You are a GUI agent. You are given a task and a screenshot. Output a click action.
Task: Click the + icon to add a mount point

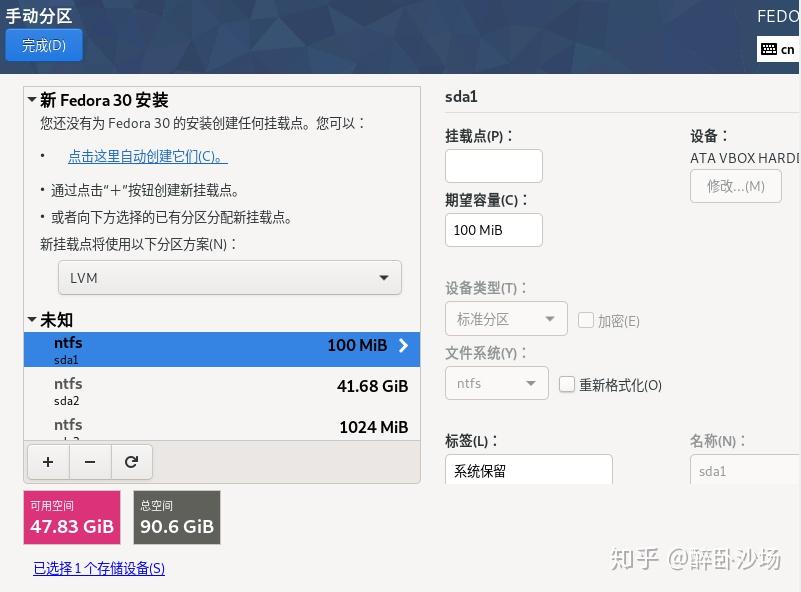47,461
